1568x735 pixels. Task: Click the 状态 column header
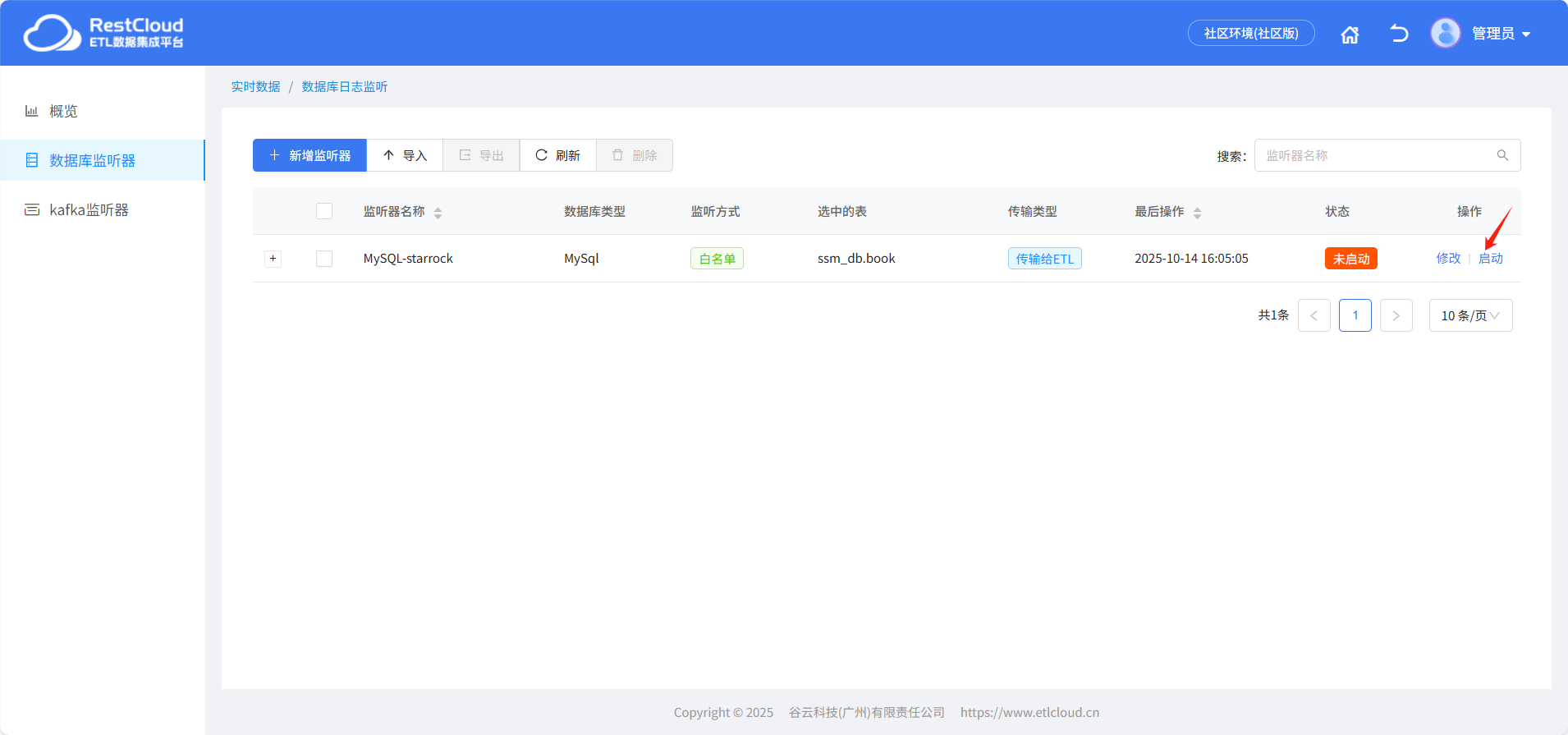[x=1337, y=211]
